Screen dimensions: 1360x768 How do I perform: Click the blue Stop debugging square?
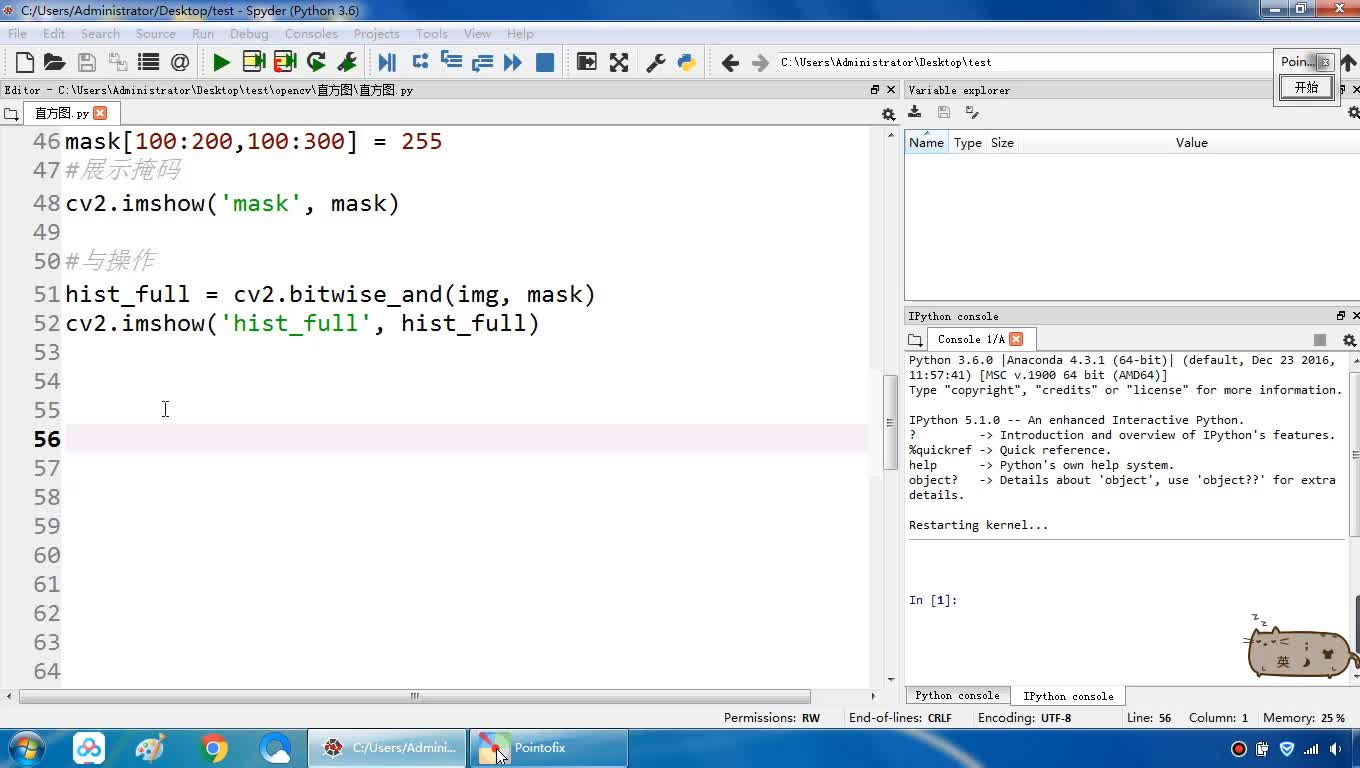pyautogui.click(x=545, y=63)
